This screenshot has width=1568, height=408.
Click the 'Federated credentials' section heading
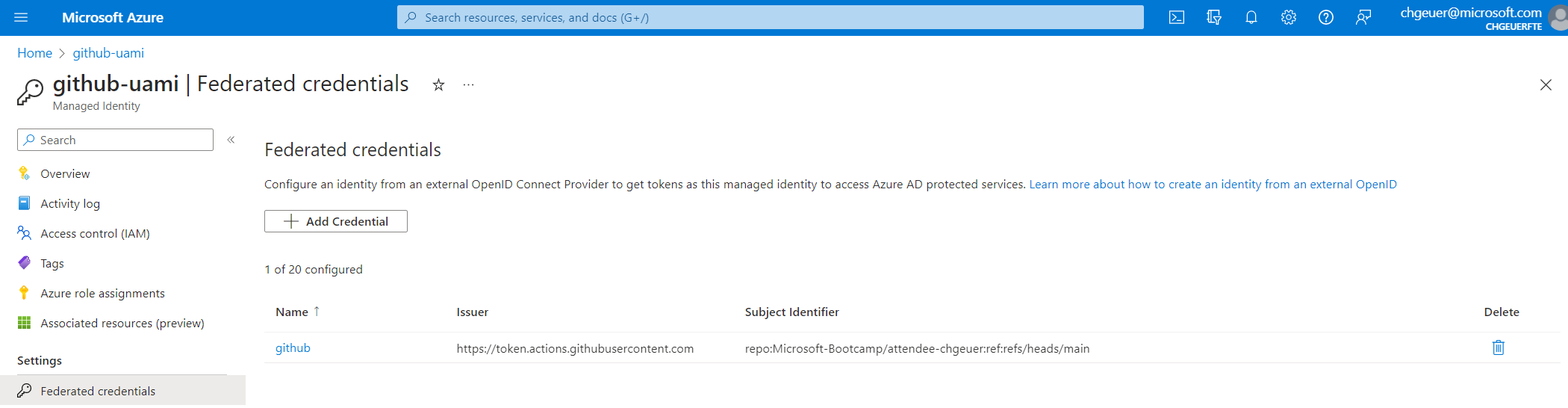click(352, 150)
